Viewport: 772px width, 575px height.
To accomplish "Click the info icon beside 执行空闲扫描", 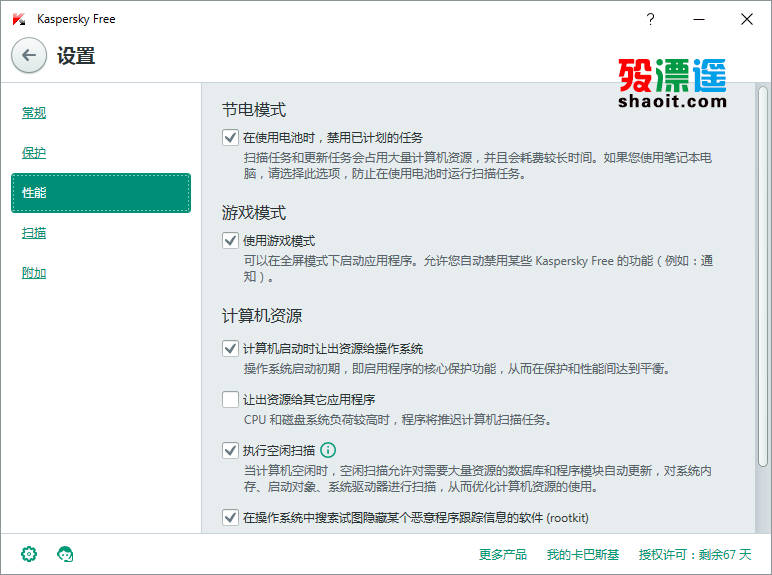I will pos(328,450).
